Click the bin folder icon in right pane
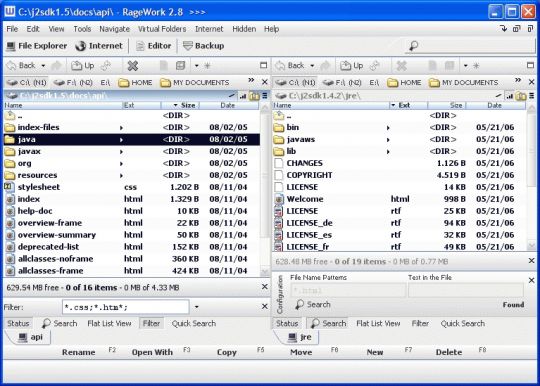The image size is (540, 386). 279,127
